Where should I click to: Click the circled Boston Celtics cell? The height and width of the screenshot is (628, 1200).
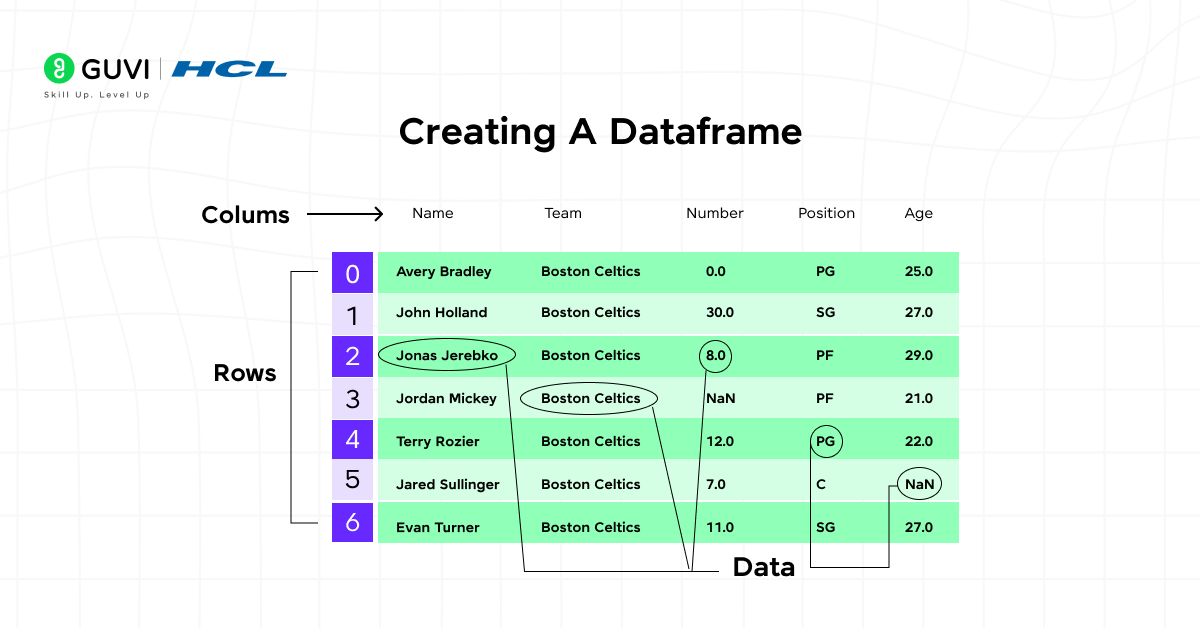590,398
